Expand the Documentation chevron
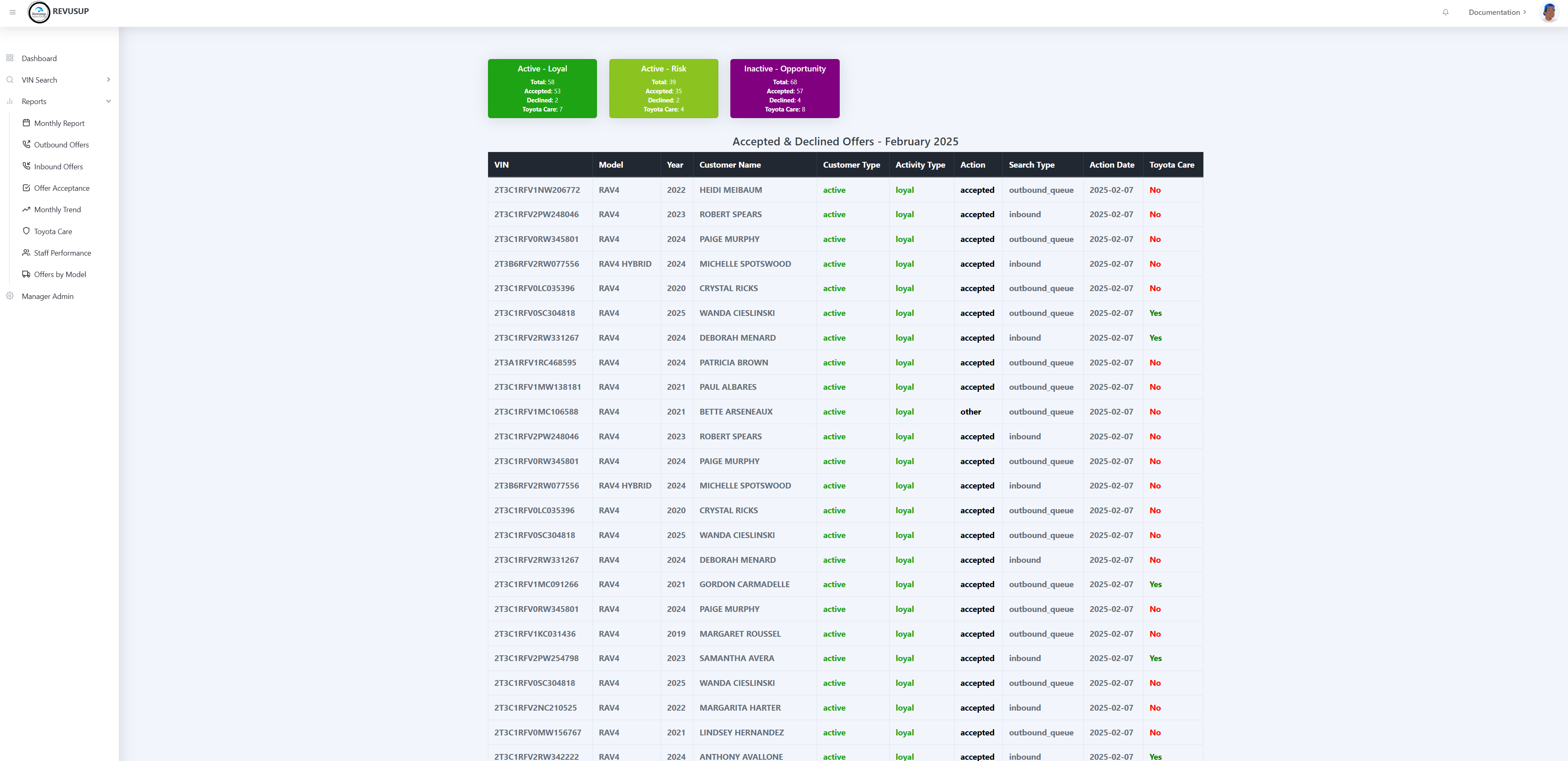The image size is (1568, 761). [1525, 12]
